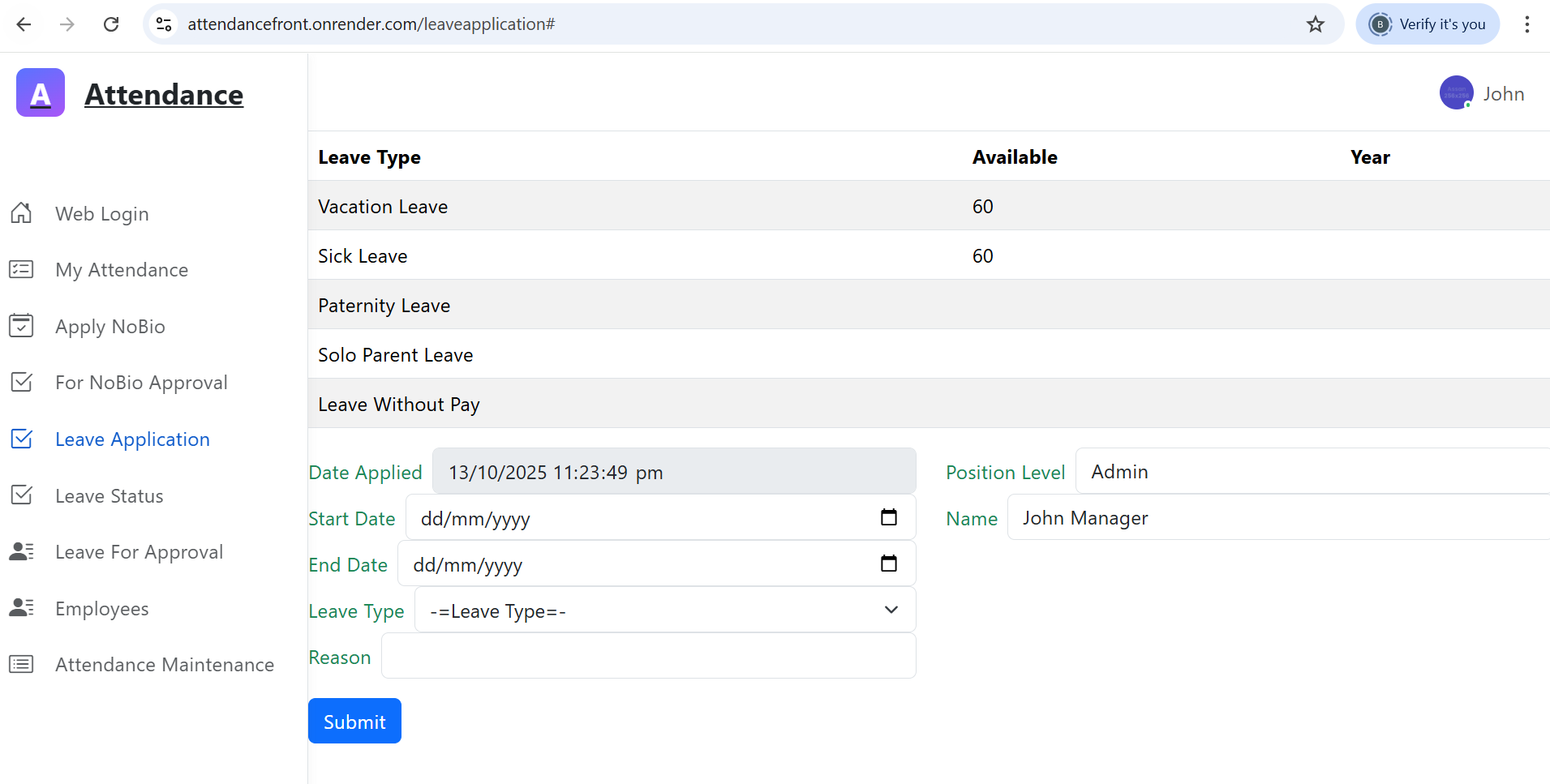1550x784 pixels.
Task: Submit the leave application form
Action: pos(354,721)
